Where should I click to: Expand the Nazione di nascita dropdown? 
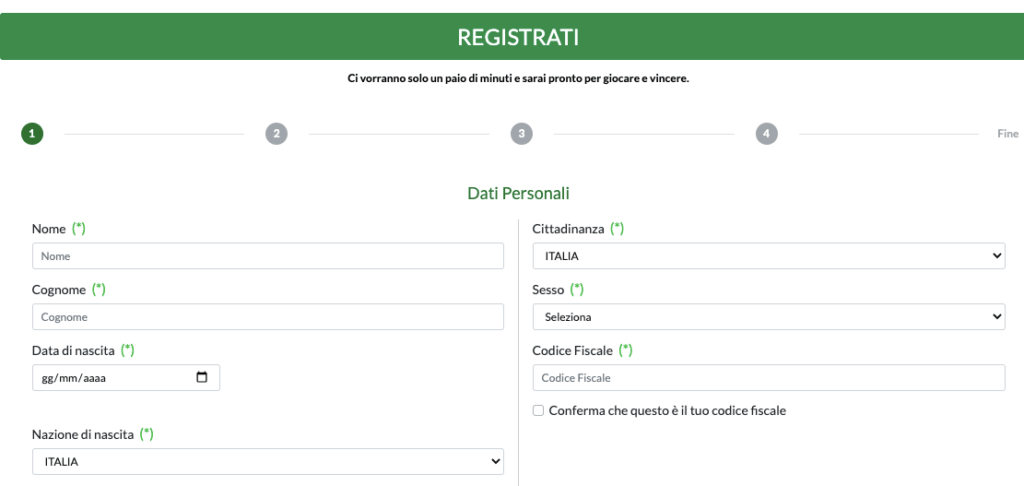coord(268,461)
